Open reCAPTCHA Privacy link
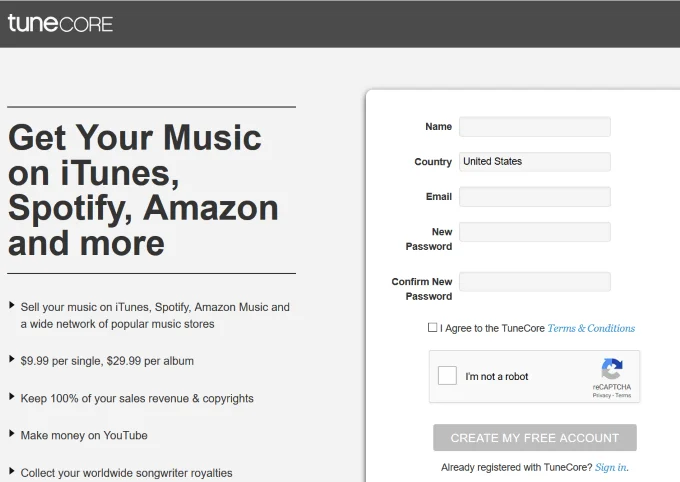Screen dimensions: 680x482 coord(602,395)
